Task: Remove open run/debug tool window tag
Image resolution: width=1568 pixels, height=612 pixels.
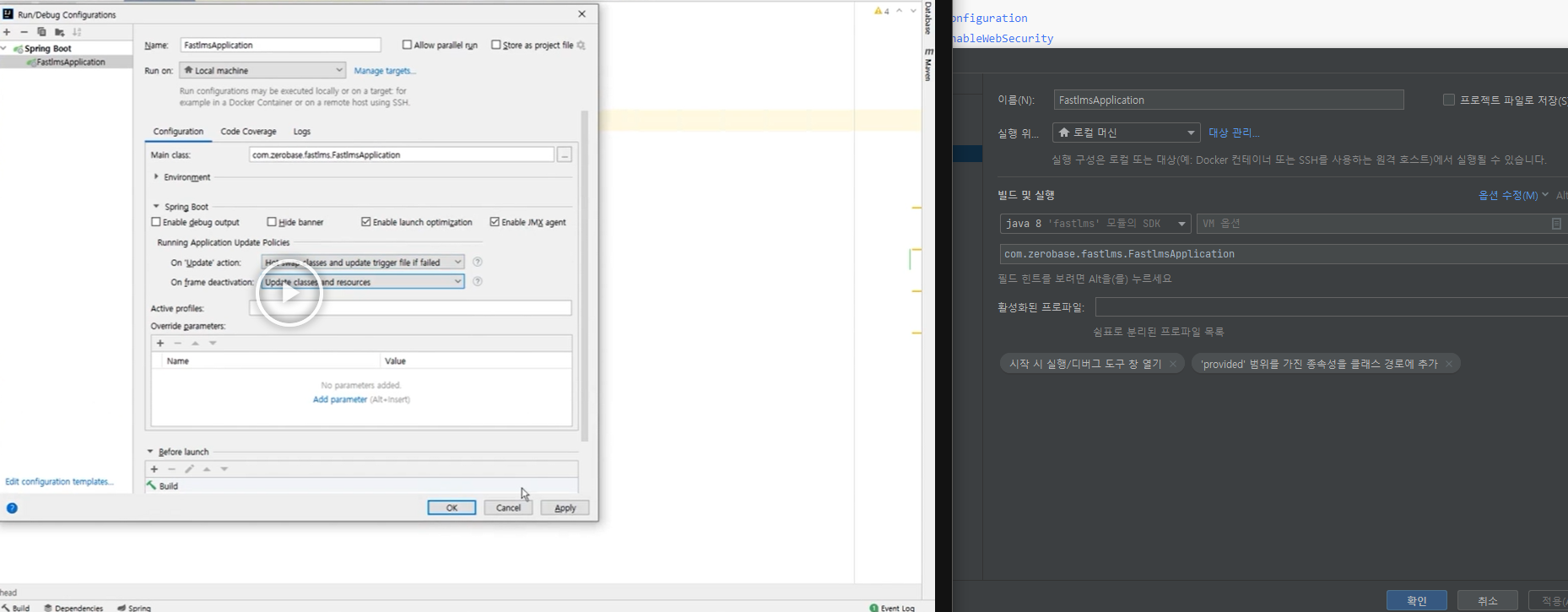Action: [1173, 364]
